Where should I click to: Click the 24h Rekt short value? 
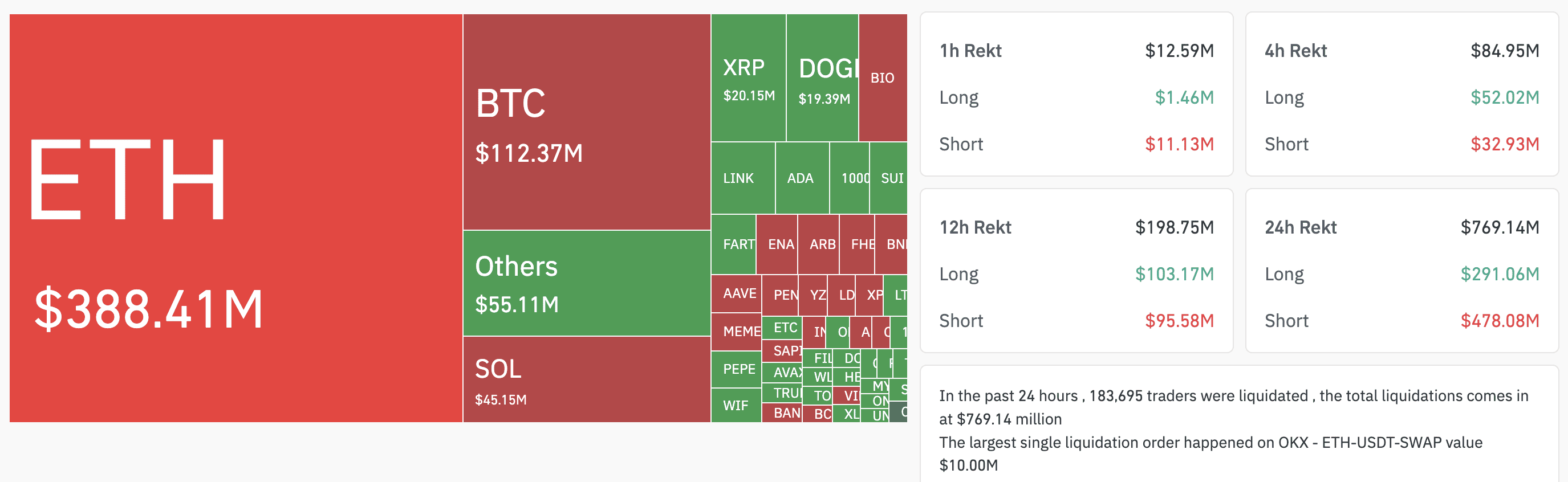coord(1499,320)
